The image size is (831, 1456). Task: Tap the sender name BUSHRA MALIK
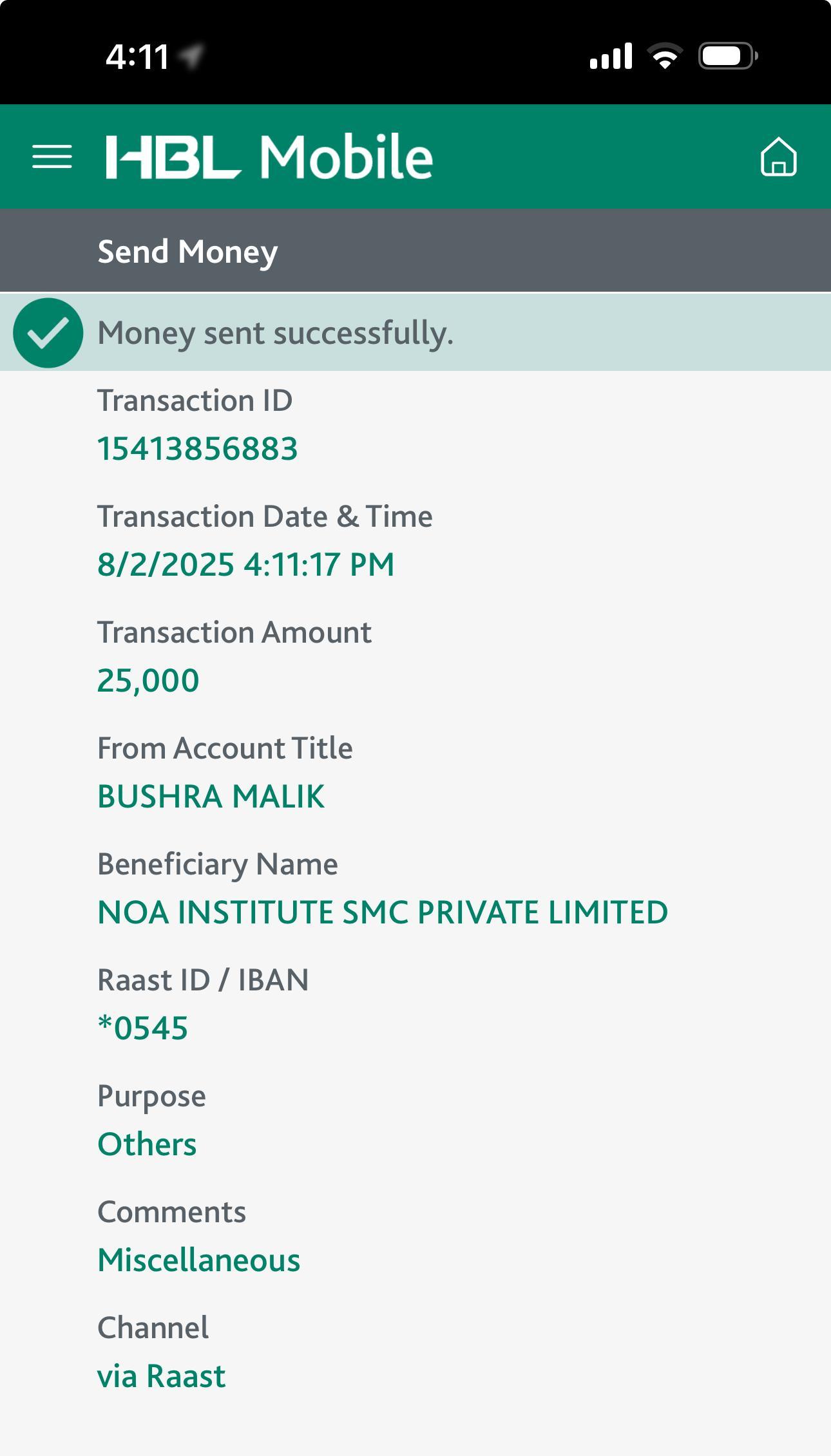click(x=211, y=797)
